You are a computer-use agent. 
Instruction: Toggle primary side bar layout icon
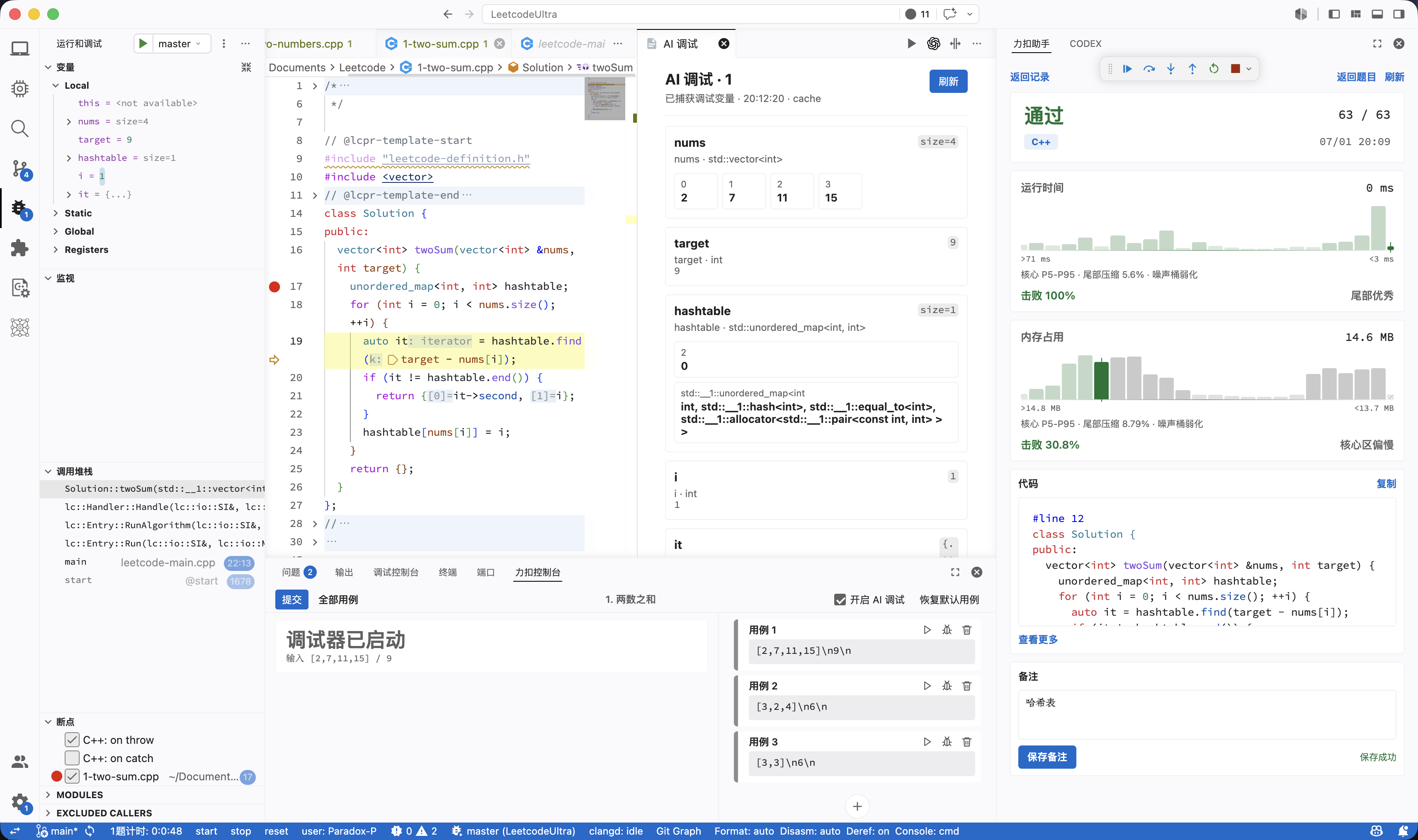[1334, 14]
